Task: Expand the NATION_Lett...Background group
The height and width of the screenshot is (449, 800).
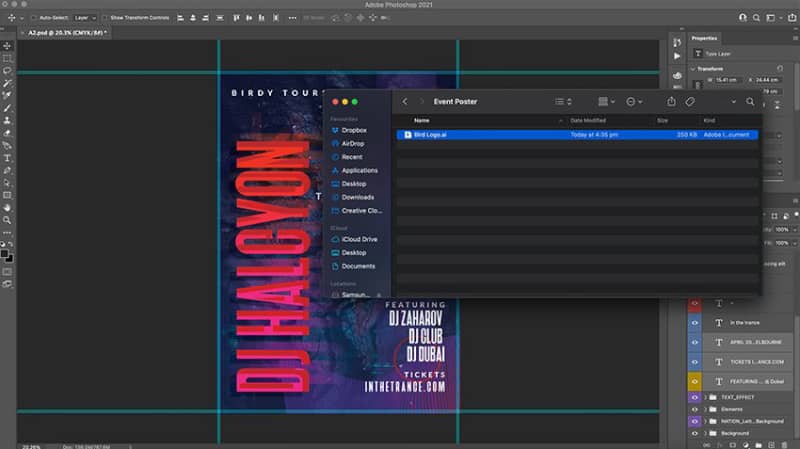Action: click(x=706, y=421)
